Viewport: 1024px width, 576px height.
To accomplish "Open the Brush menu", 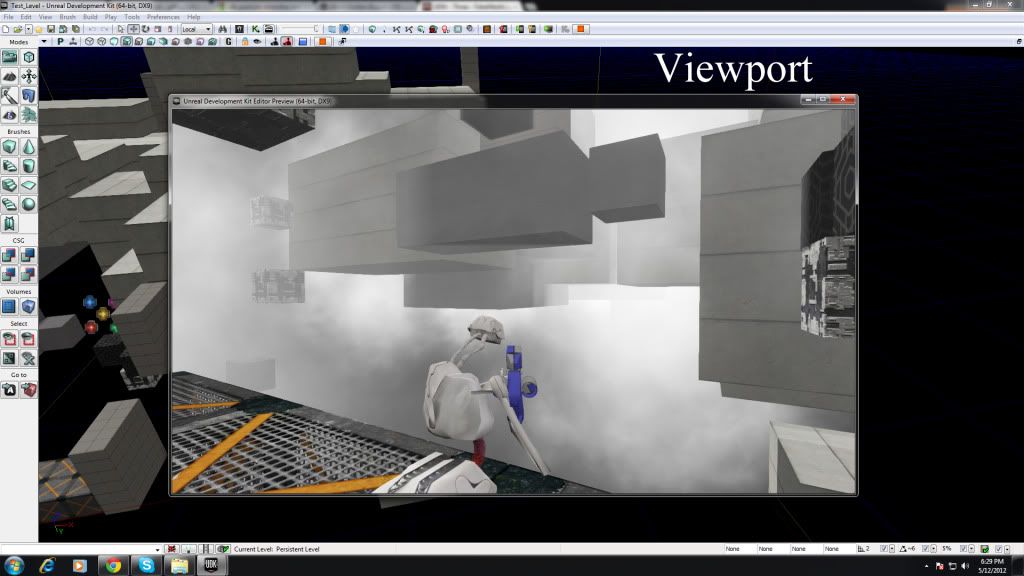I will (67, 17).
